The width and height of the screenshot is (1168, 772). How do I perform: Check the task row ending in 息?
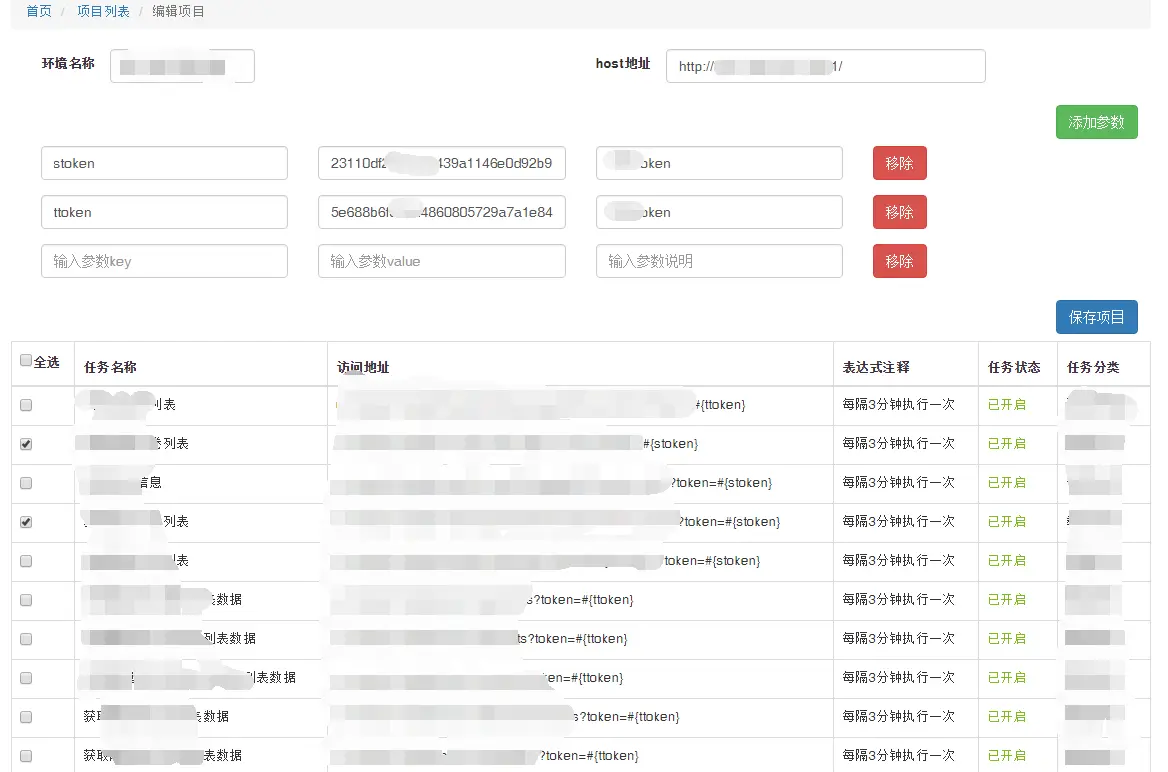click(x=26, y=483)
